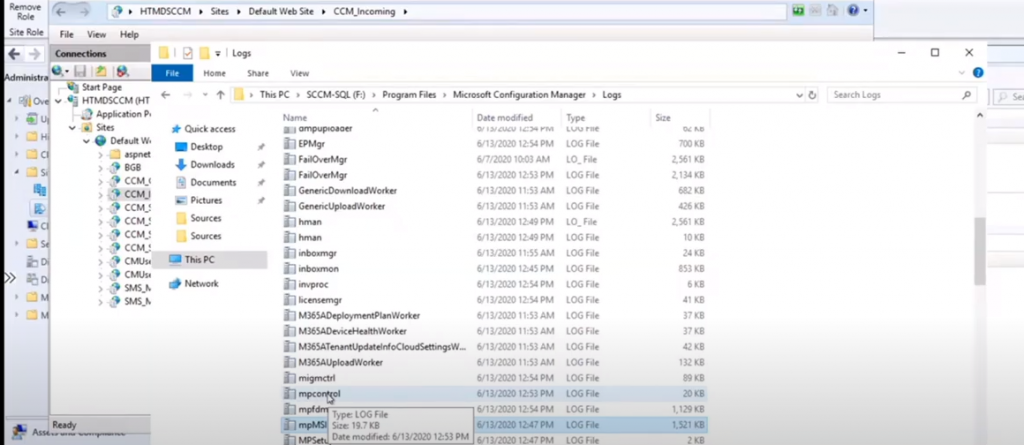Select M365ADeploymentPlanWorker log
1024x445 pixels.
(494, 316)
